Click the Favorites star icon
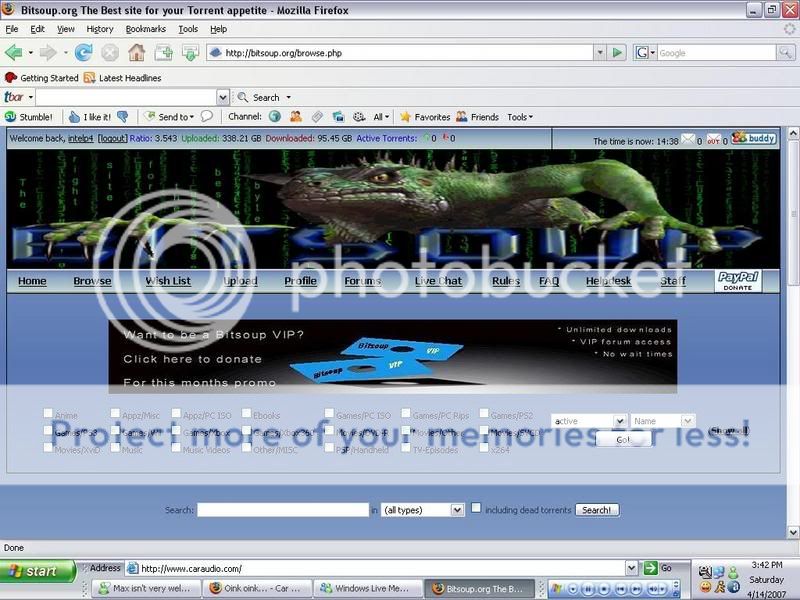 406,117
